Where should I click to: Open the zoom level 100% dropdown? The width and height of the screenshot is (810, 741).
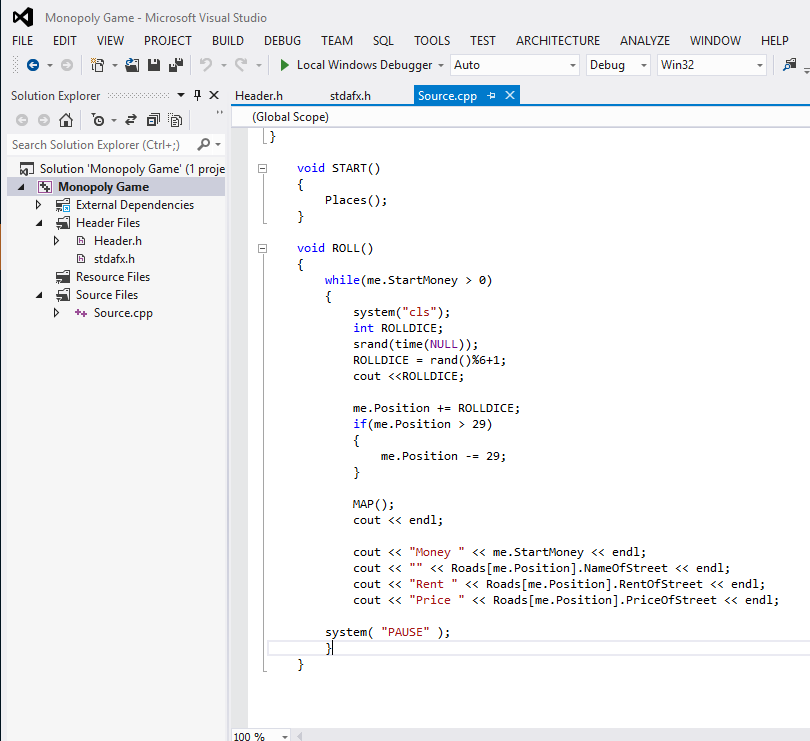click(x=285, y=736)
